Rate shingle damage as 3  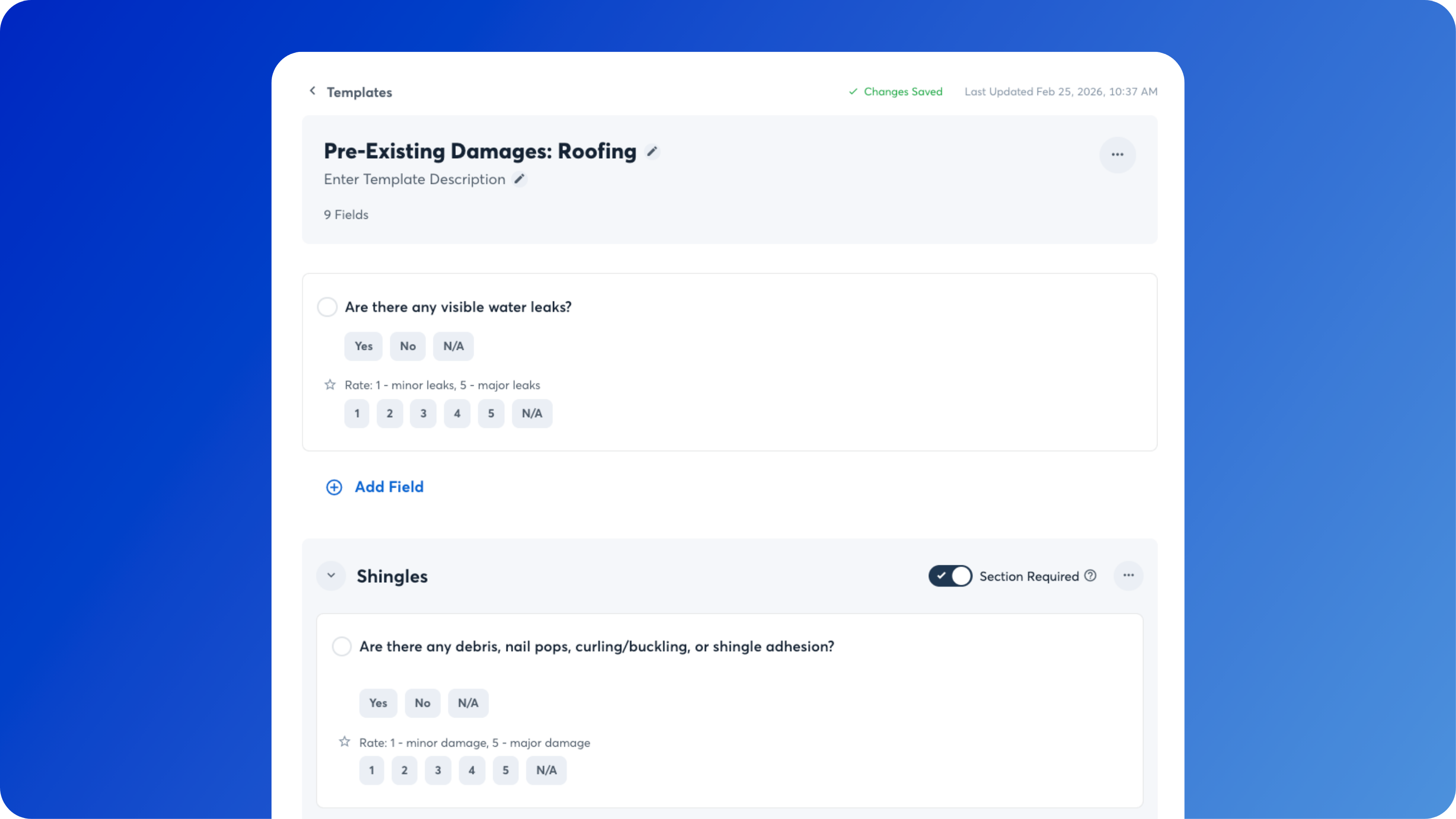(x=438, y=770)
